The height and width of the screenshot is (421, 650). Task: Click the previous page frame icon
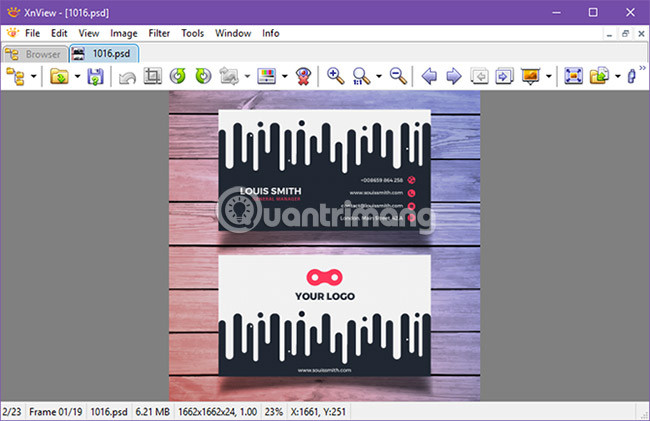click(480, 76)
